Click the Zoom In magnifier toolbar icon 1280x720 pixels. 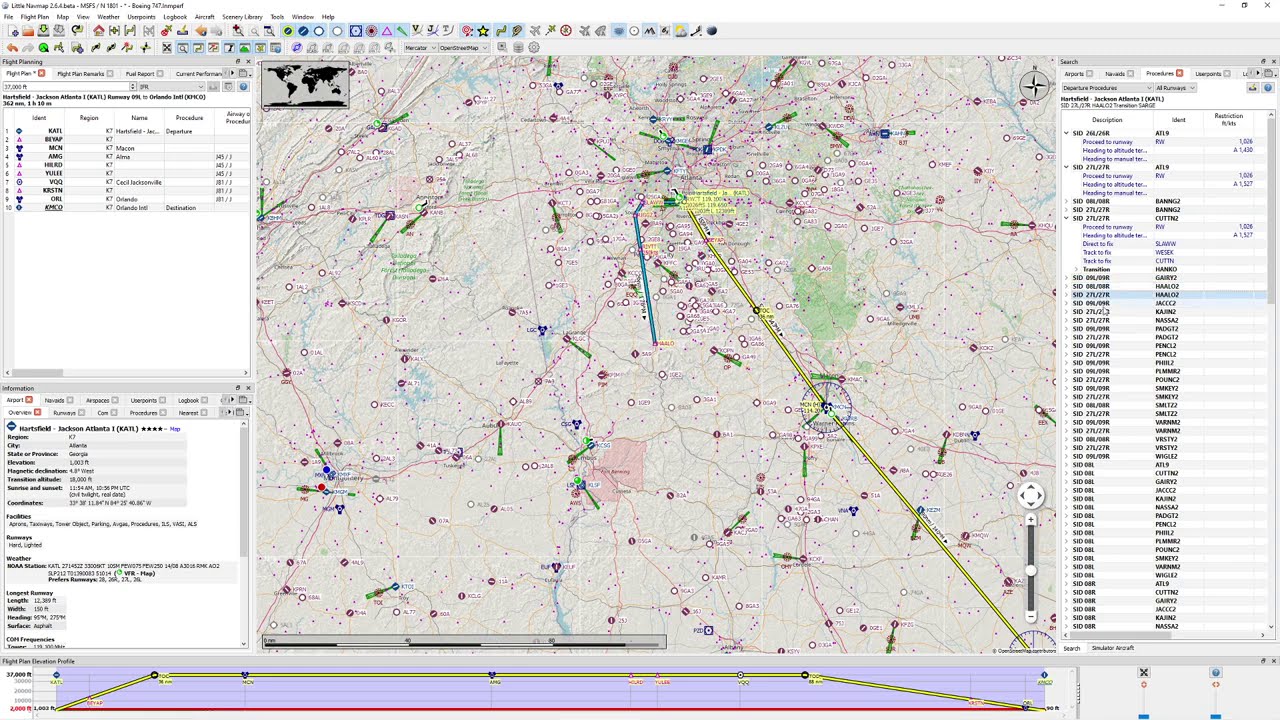coord(238,30)
